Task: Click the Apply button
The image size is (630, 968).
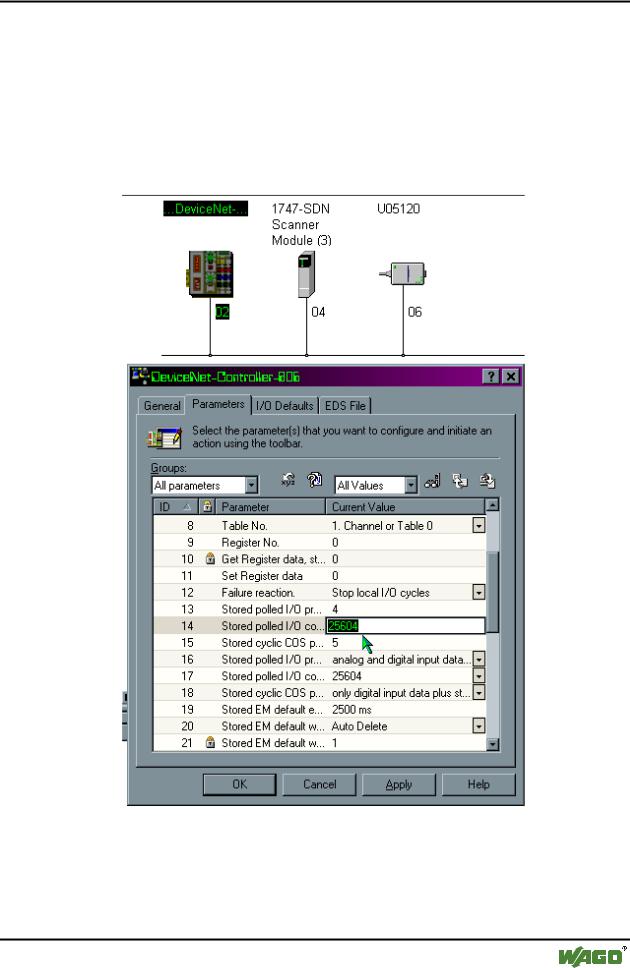Action: [x=399, y=784]
